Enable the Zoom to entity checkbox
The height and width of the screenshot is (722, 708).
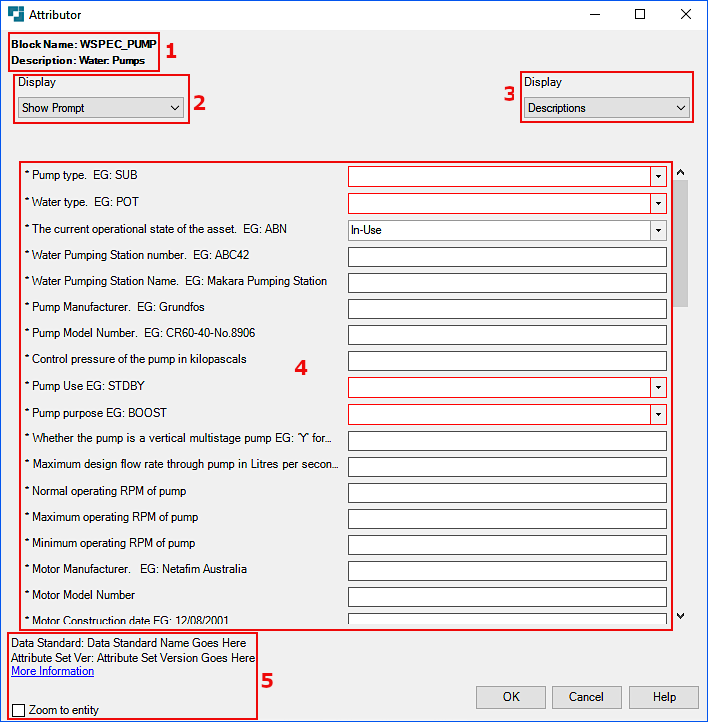click(19, 710)
